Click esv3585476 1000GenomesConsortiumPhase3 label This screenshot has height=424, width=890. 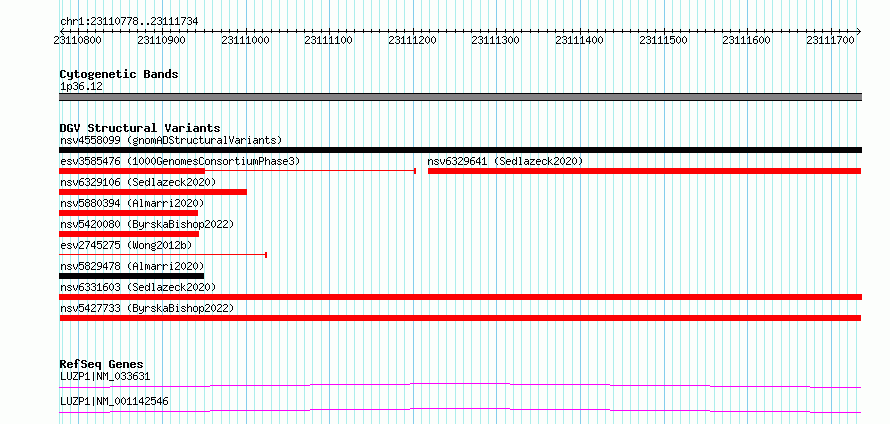click(x=179, y=161)
